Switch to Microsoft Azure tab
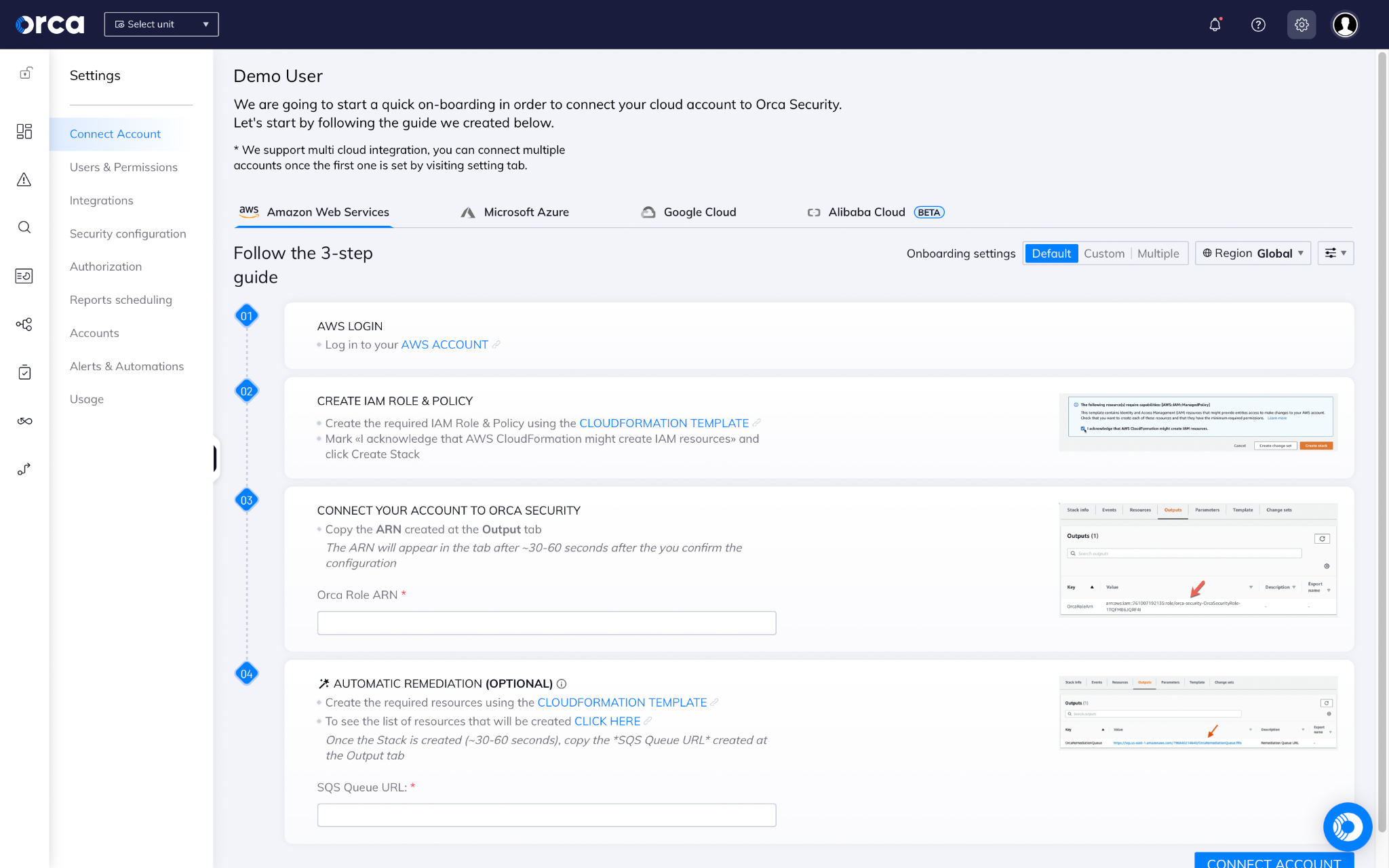1389x868 pixels. tap(515, 212)
